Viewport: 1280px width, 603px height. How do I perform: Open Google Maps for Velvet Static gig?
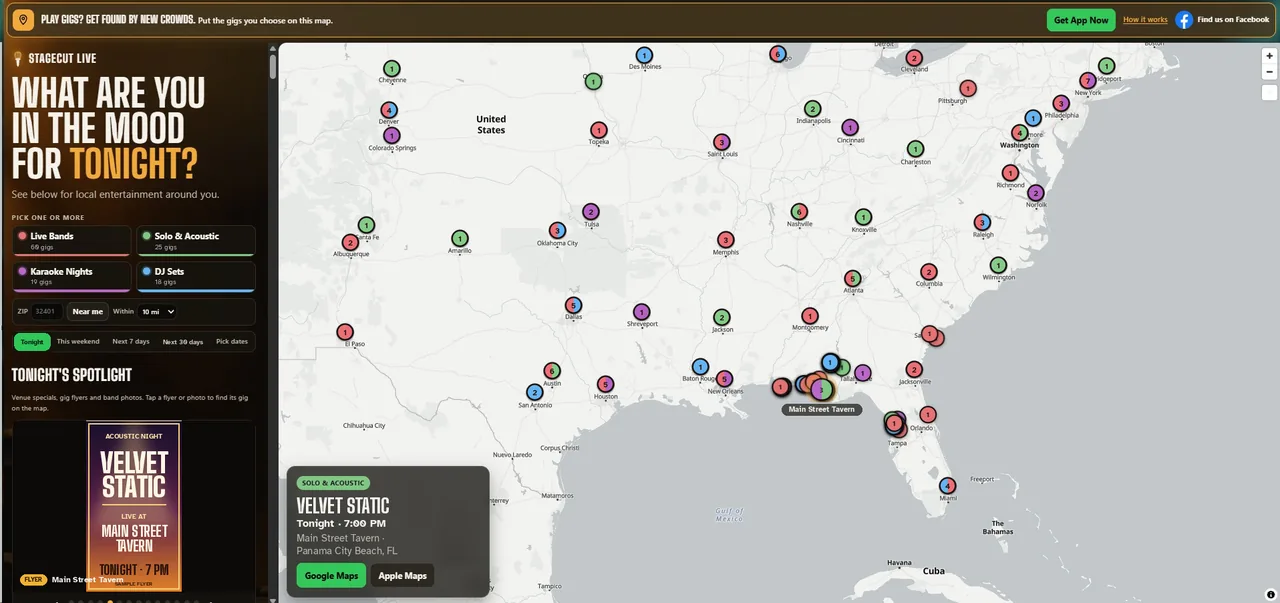click(331, 576)
